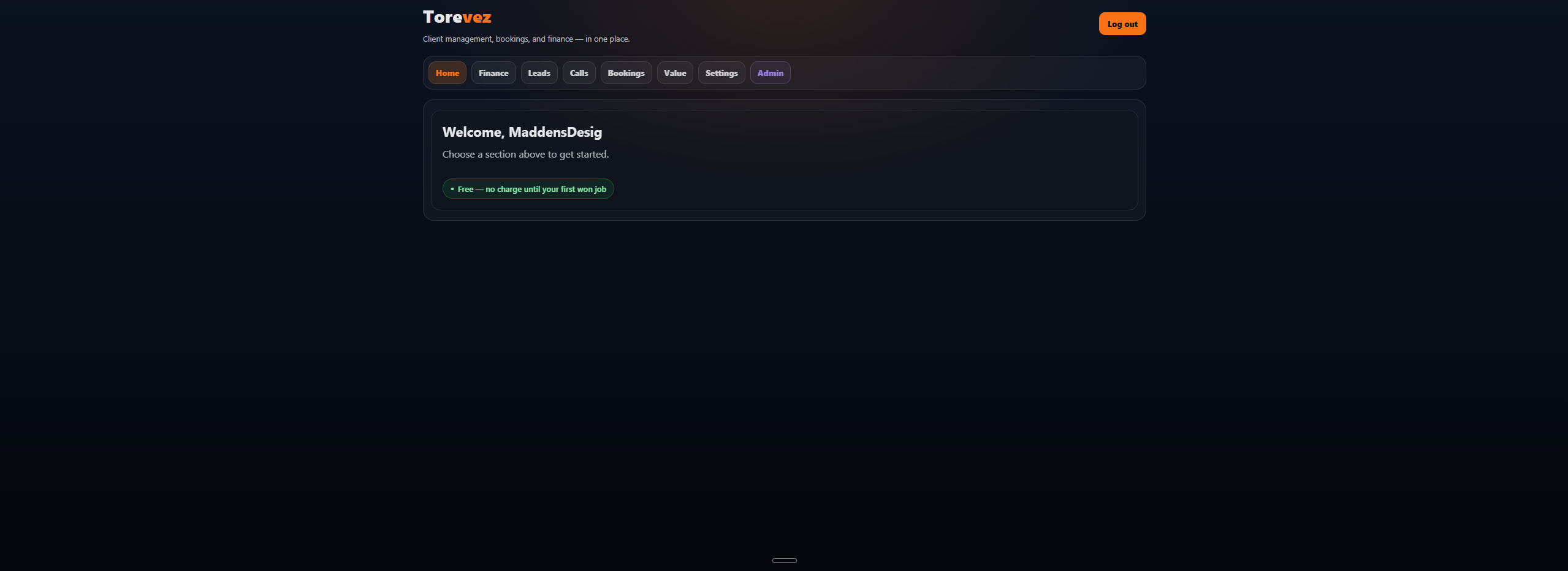Image resolution: width=1568 pixels, height=571 pixels.
Task: Click the small pill handle at the bottom
Action: click(784, 561)
